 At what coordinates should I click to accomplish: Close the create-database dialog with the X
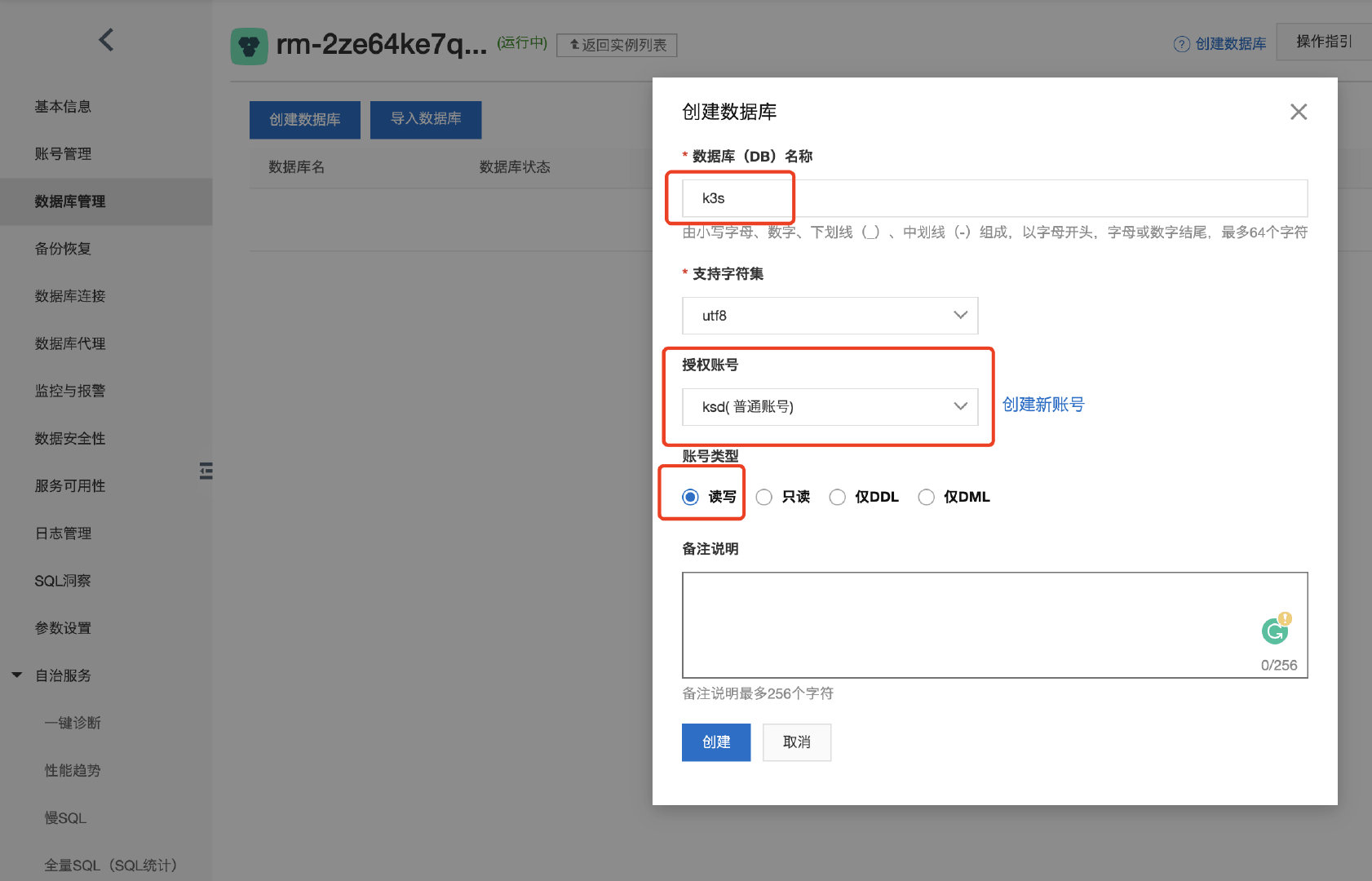[1299, 112]
